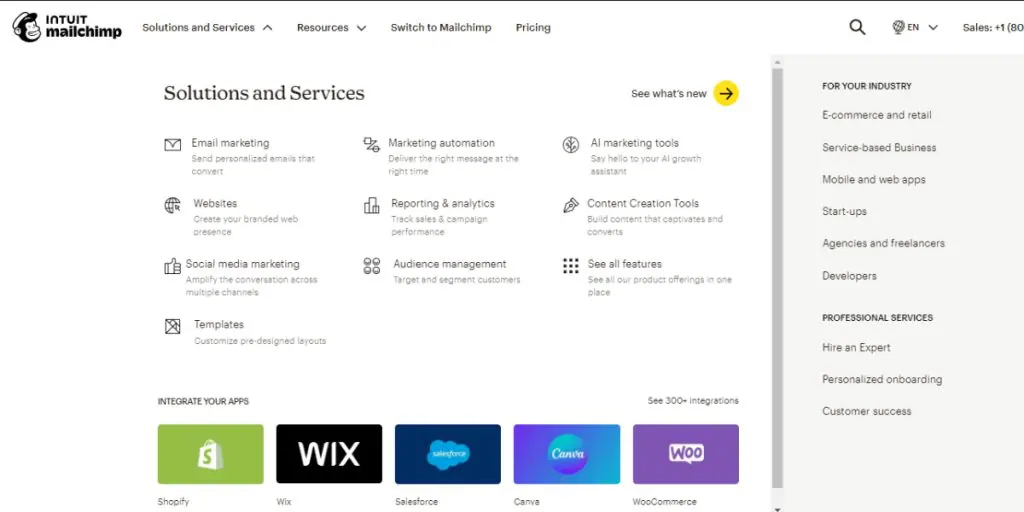Open the EN language selector
This screenshot has width=1024, height=512.
point(915,28)
